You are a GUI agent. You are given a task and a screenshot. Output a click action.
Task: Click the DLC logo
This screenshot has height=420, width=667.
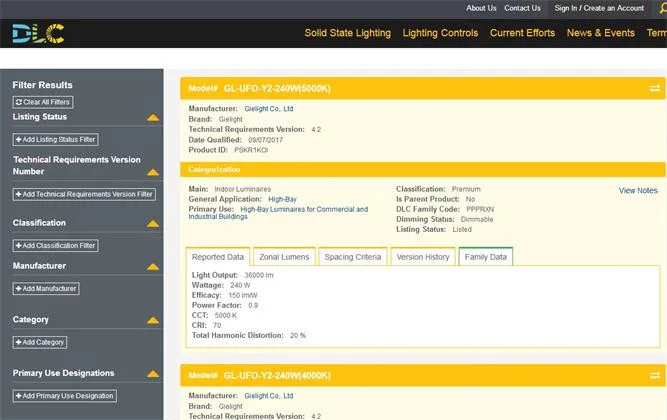pos(38,33)
